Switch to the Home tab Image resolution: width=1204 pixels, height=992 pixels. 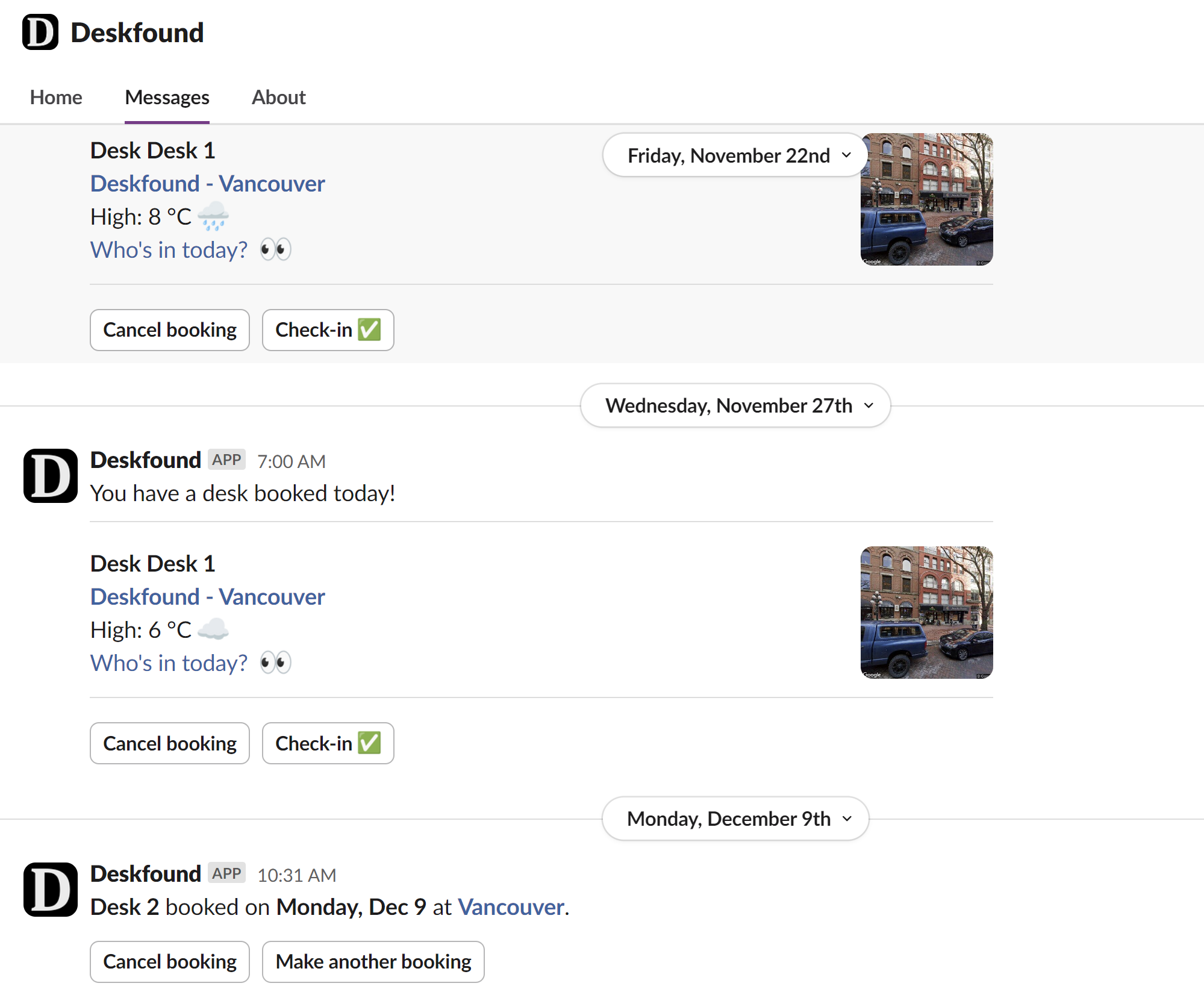coord(56,98)
